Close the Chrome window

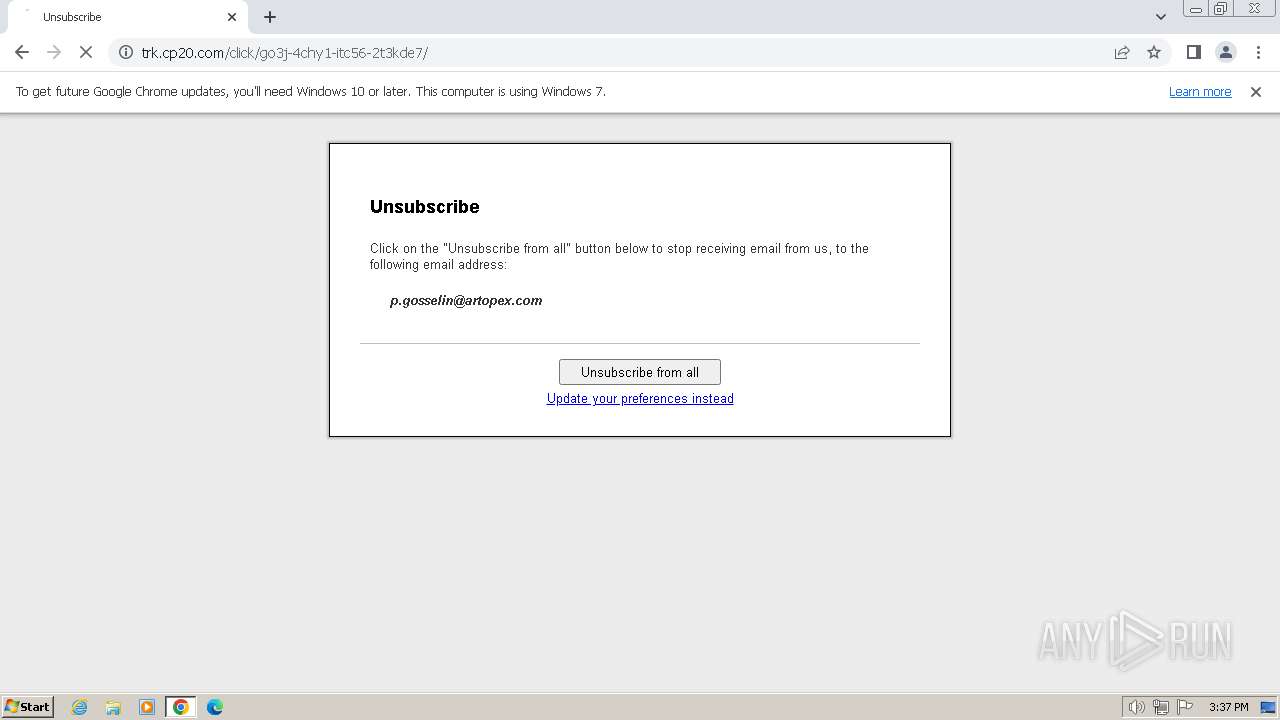pos(1254,9)
